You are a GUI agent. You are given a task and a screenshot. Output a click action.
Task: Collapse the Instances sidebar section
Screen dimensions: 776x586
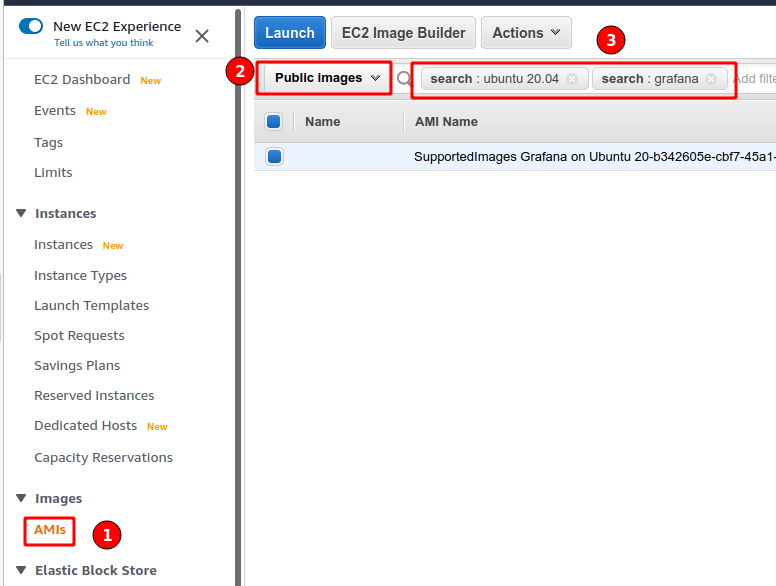21,213
